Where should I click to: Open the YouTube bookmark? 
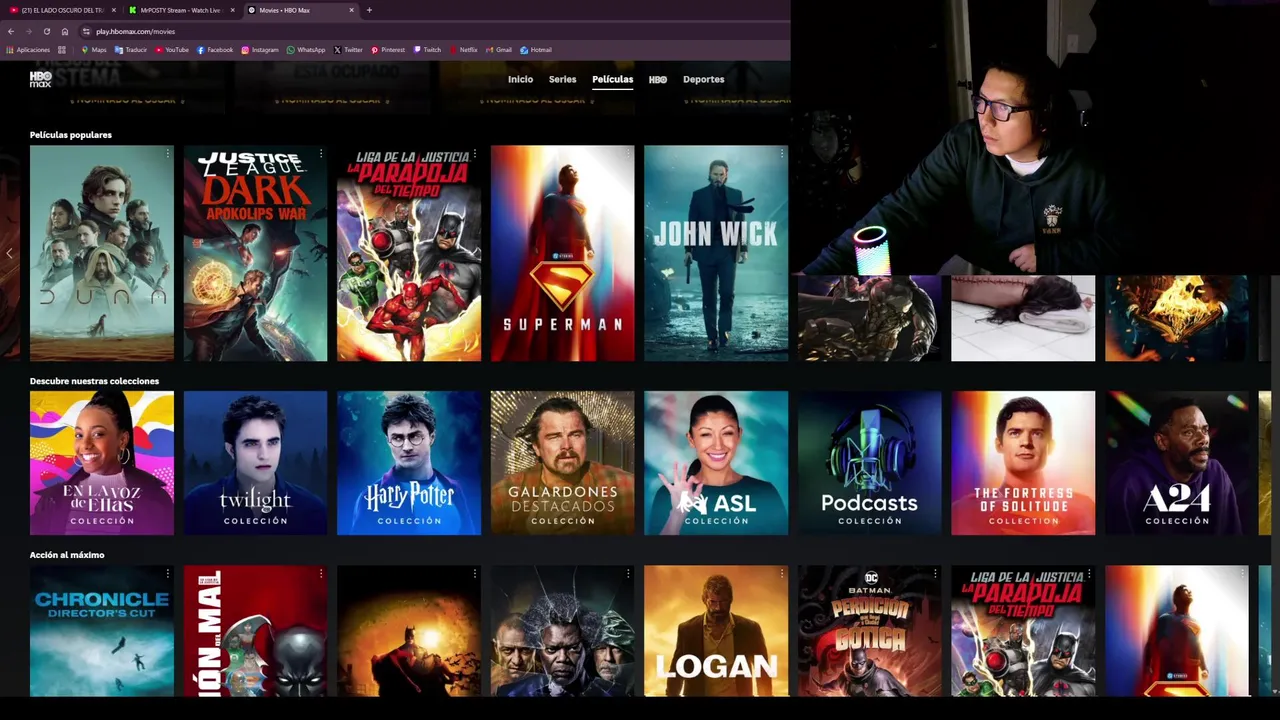click(172, 49)
